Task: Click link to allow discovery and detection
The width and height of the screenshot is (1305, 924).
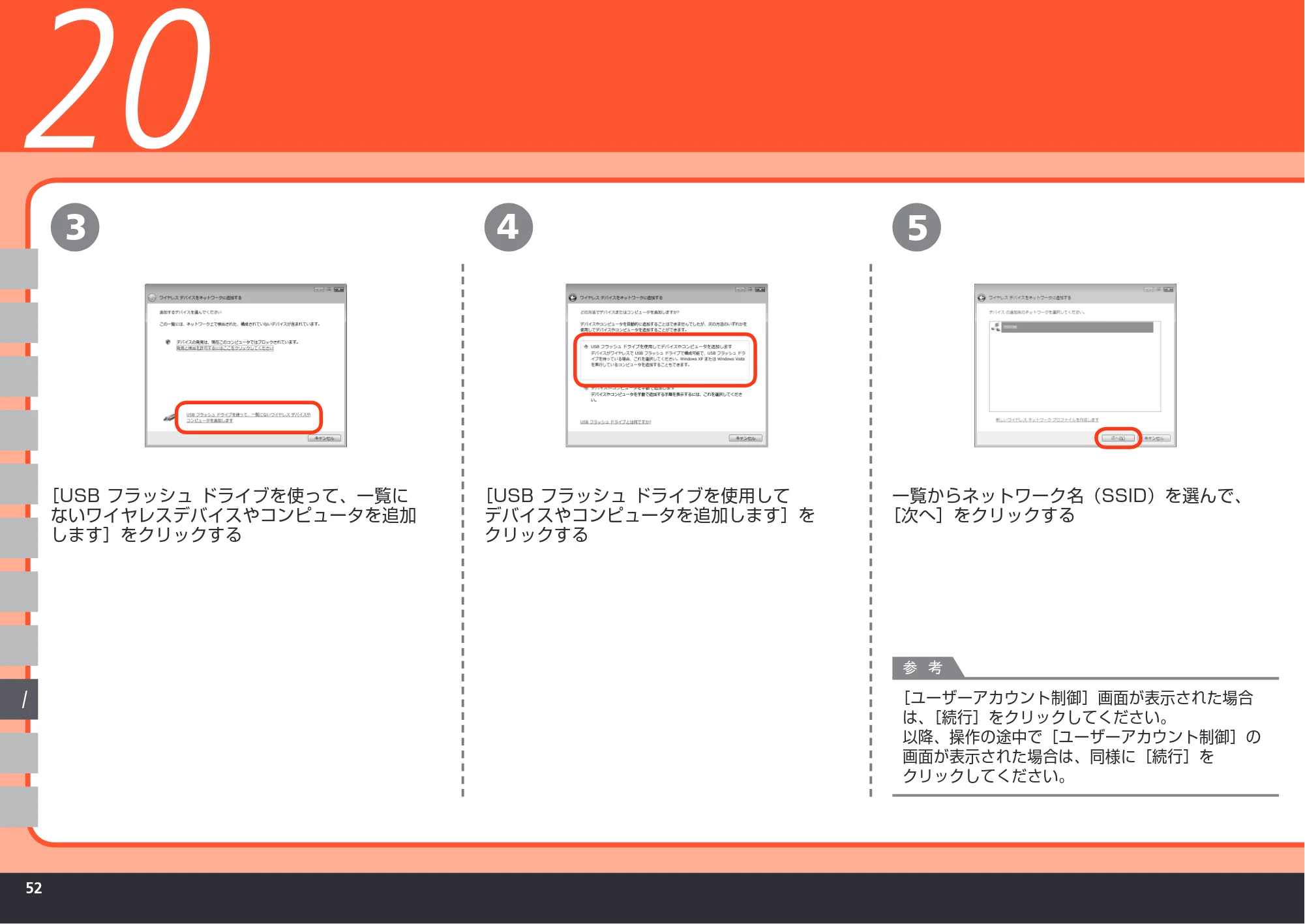Action: 225,348
